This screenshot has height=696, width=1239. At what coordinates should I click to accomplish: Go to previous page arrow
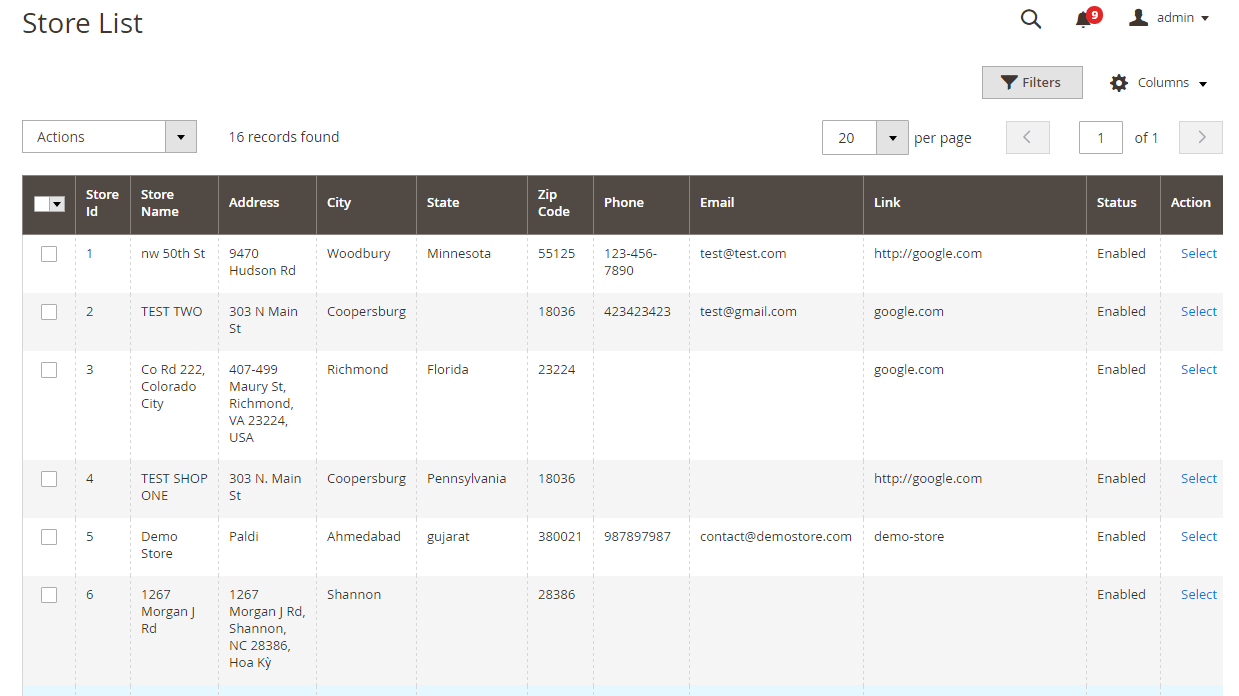(x=1027, y=138)
